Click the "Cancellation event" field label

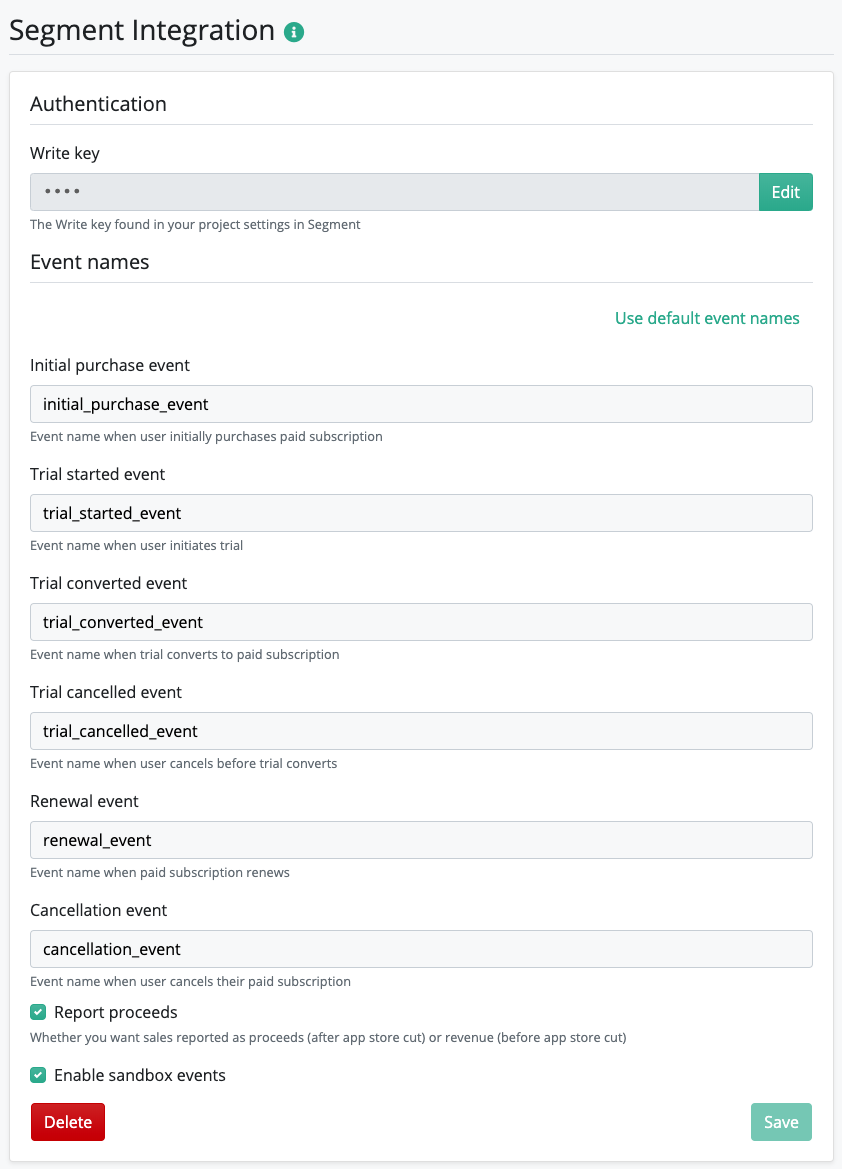pyautogui.click(x=98, y=910)
